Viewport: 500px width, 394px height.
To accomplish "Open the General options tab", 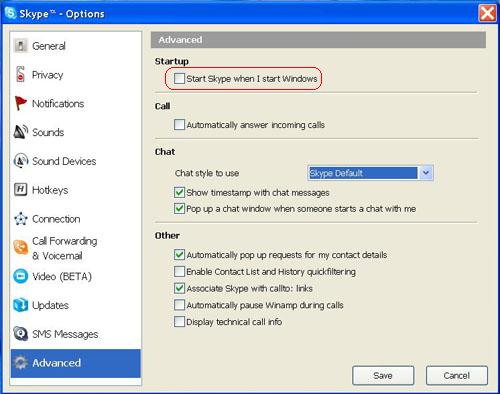I will point(76,46).
